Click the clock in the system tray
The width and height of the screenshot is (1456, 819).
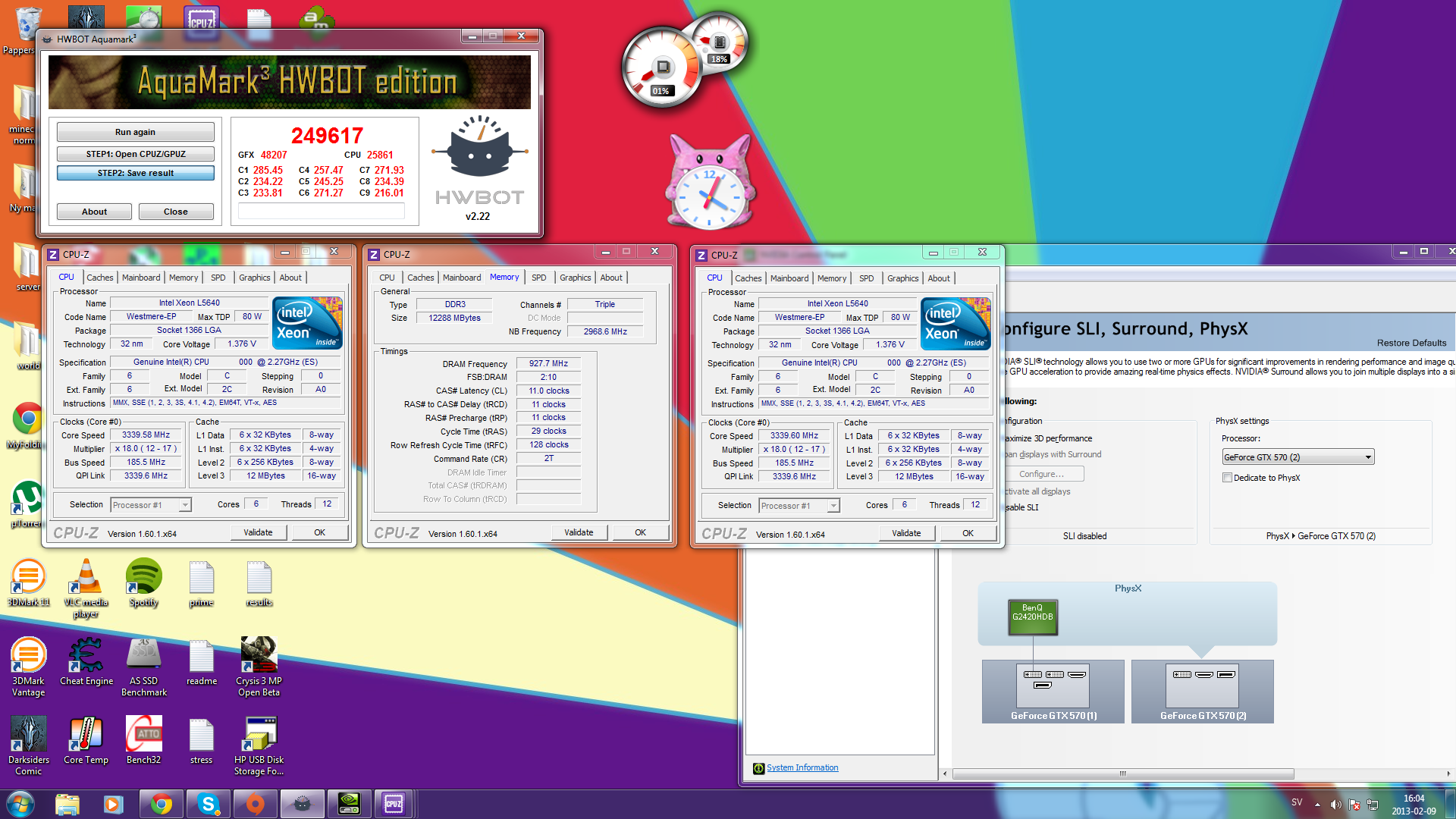coord(1414,804)
